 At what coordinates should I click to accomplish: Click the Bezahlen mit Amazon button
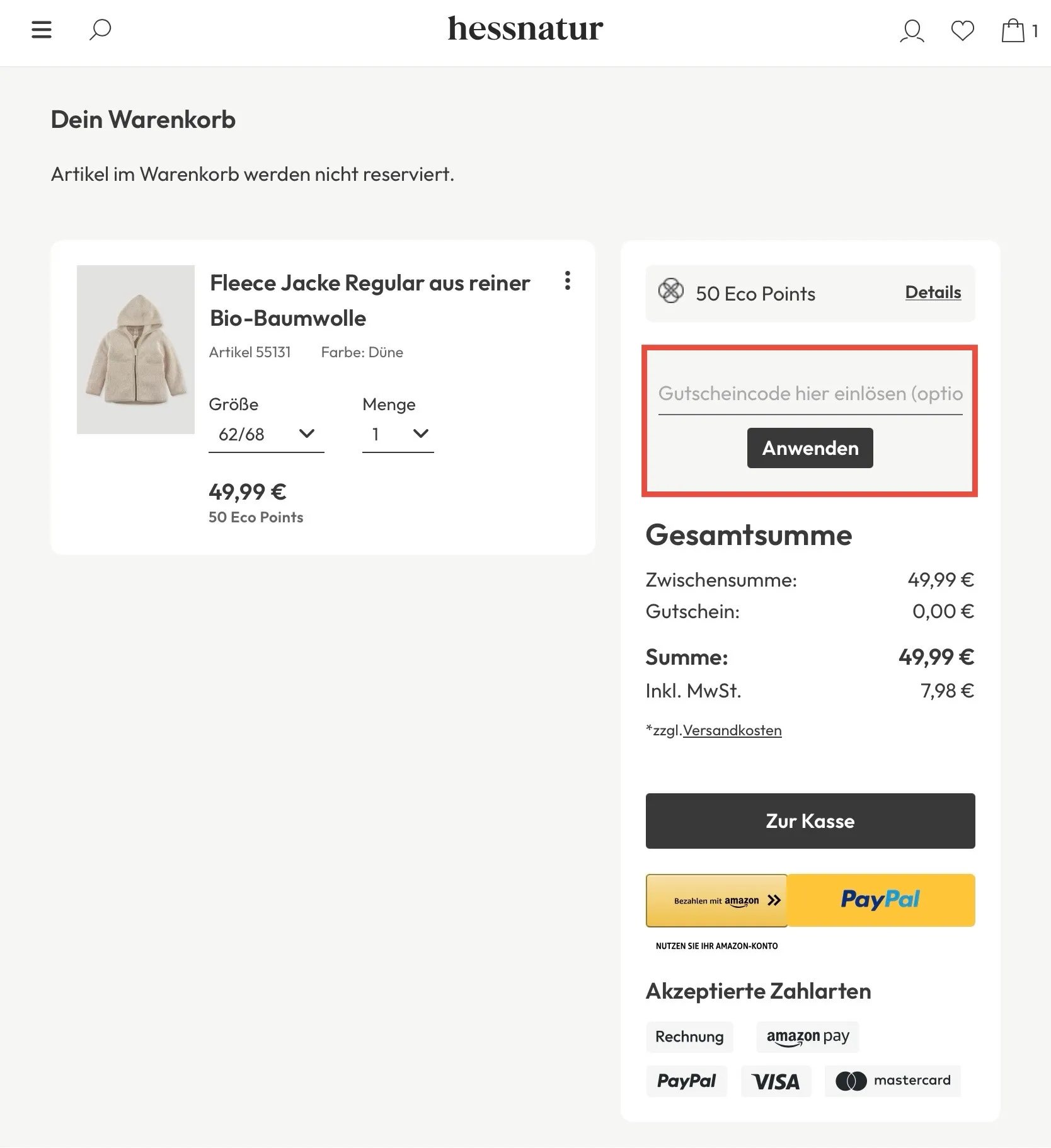[716, 900]
